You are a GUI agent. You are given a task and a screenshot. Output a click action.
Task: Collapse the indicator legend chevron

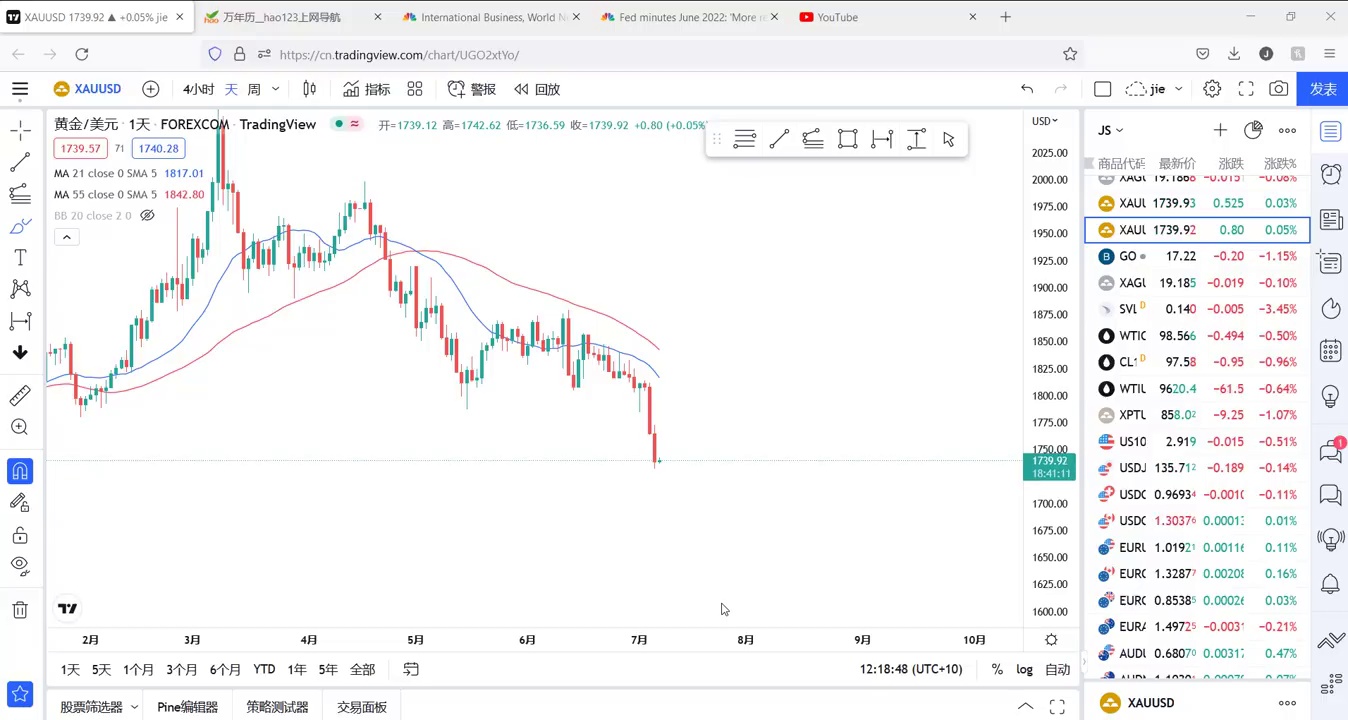pyautogui.click(x=66, y=237)
